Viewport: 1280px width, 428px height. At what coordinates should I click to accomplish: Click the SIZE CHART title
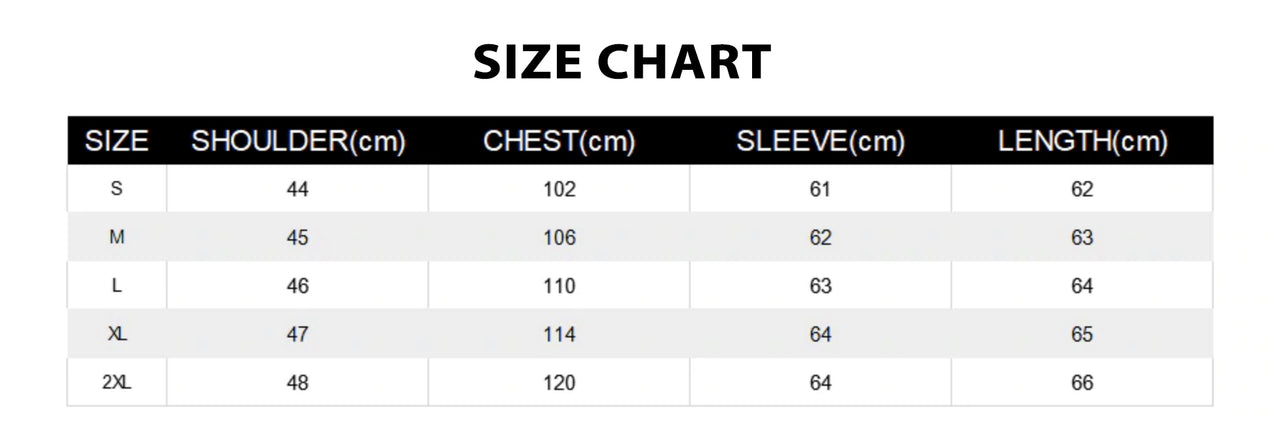(x=621, y=63)
